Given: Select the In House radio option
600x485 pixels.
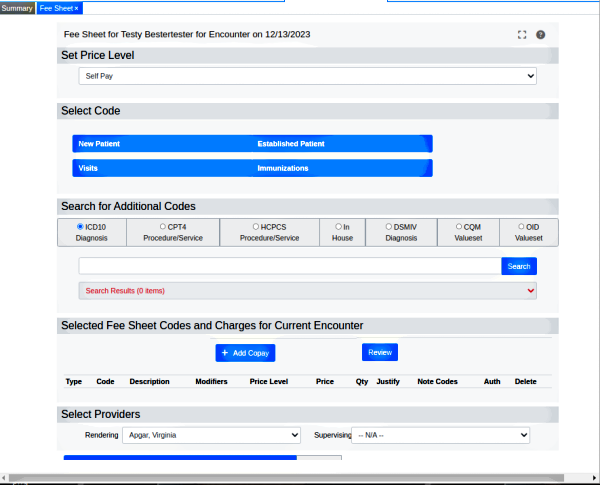Looking at the screenshot, I should click(335, 227).
